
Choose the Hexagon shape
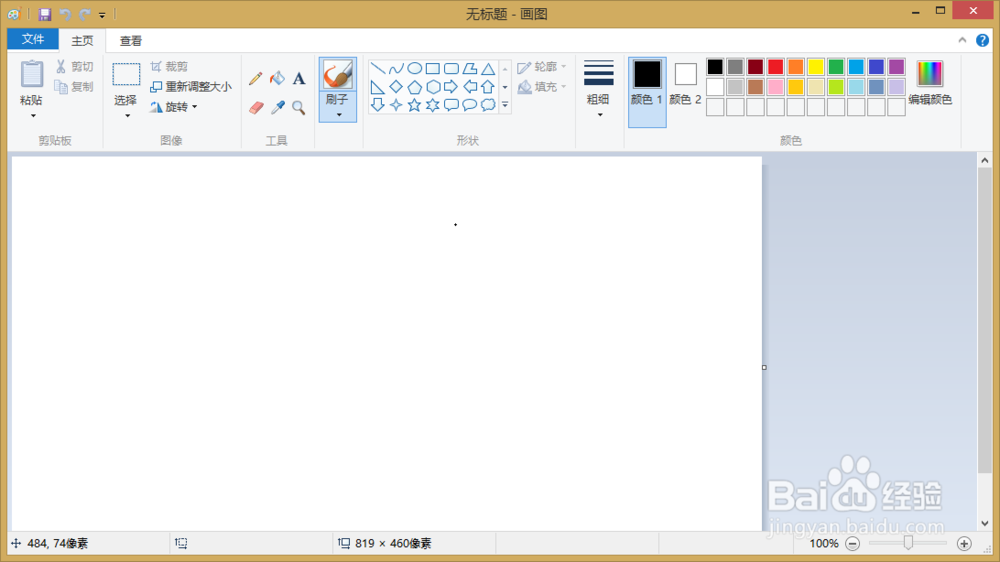point(432,87)
